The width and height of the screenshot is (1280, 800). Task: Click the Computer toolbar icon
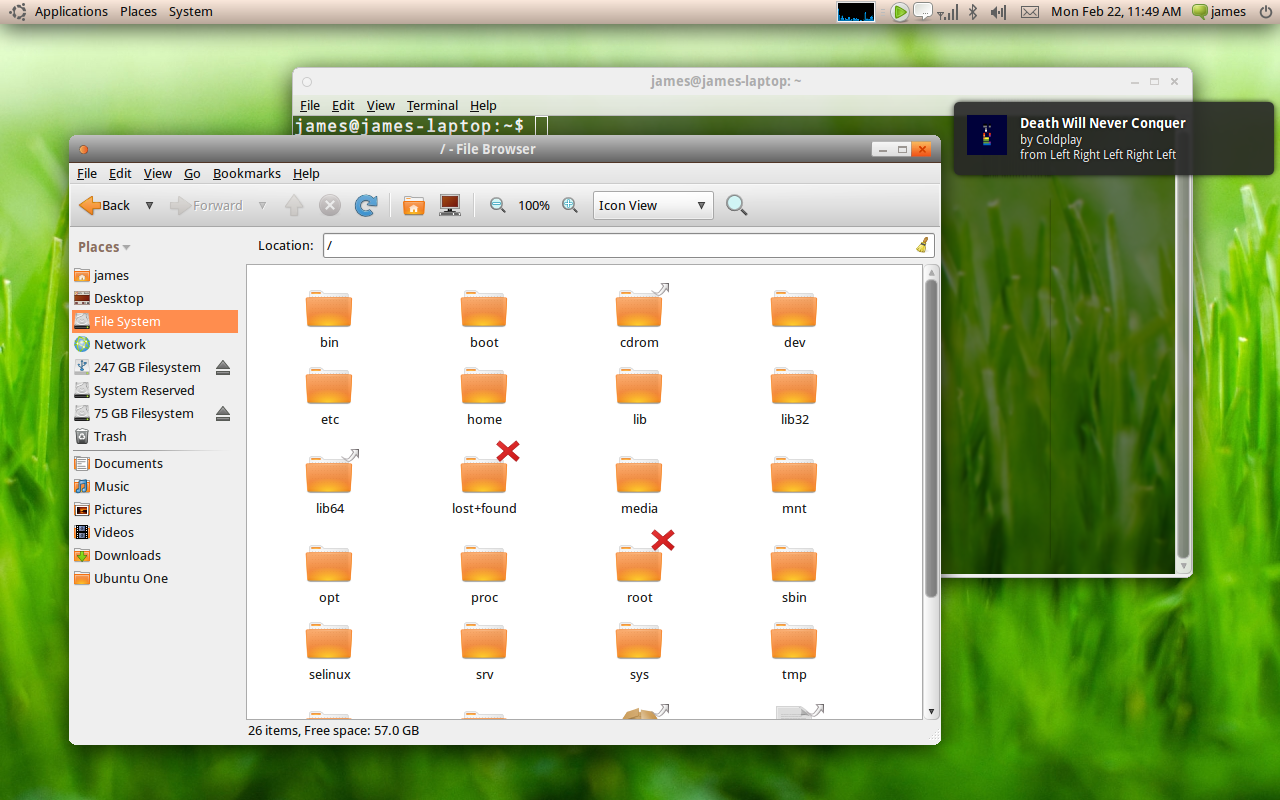tap(450, 205)
